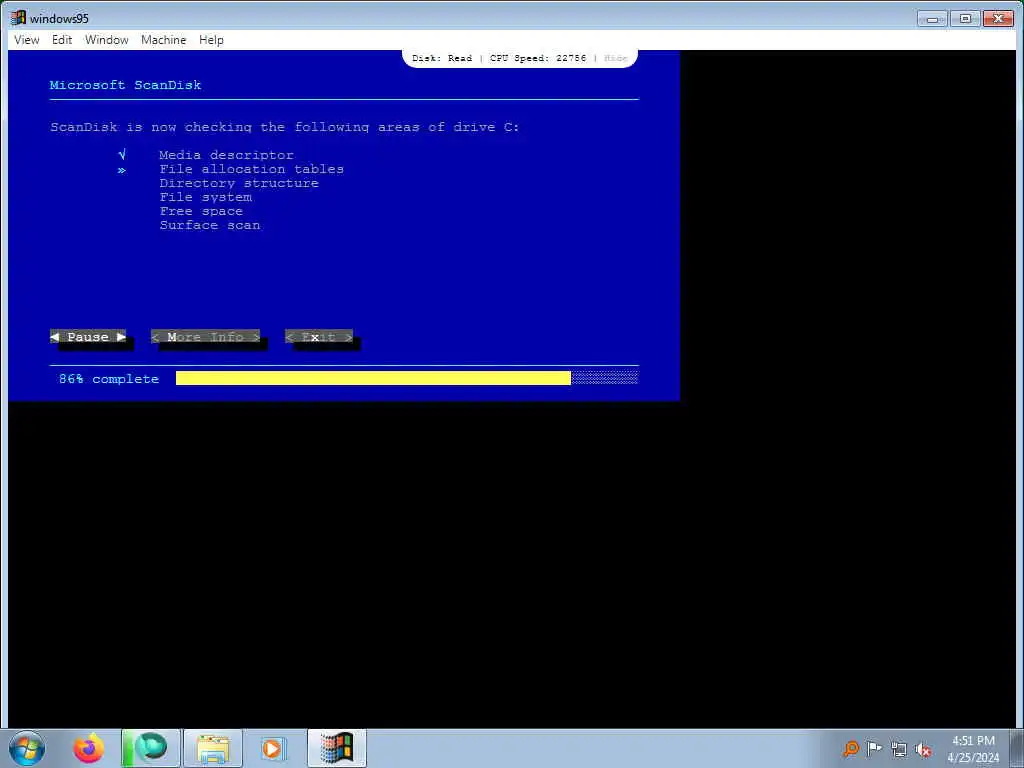1024x768 pixels.
Task: Click the faded Hide link in status pill
Action: coord(615,58)
